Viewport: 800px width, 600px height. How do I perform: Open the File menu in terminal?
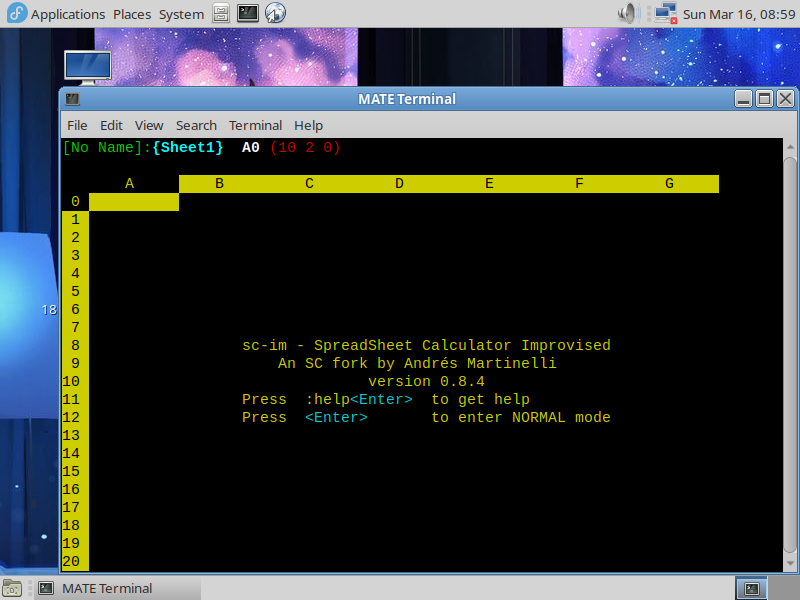77,125
